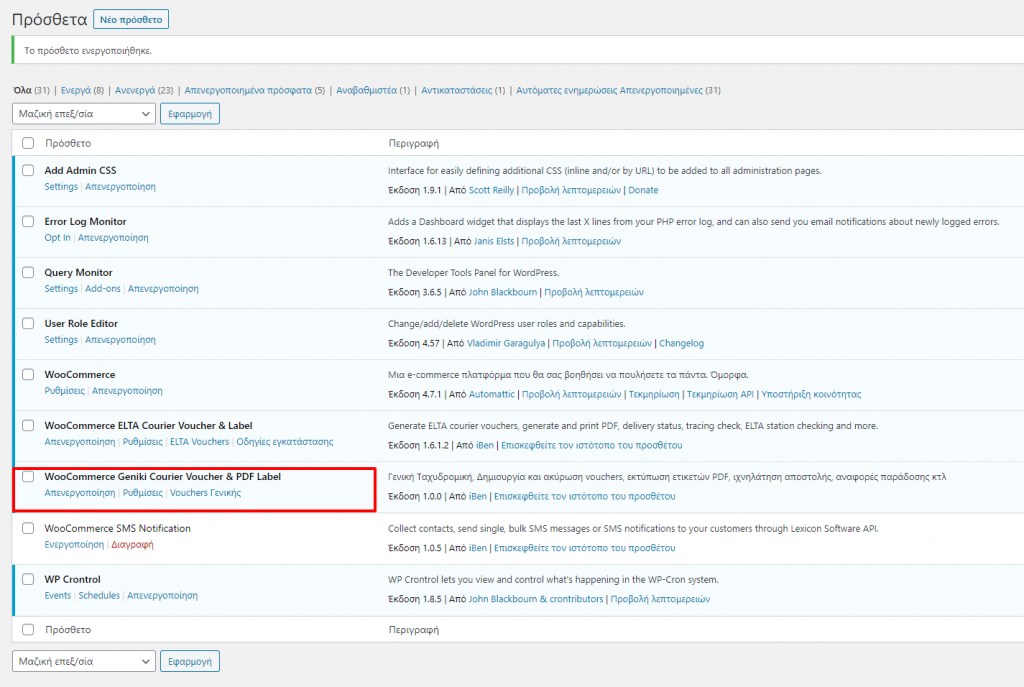Open Οδηγίες εγκατάστασης link

(285, 441)
